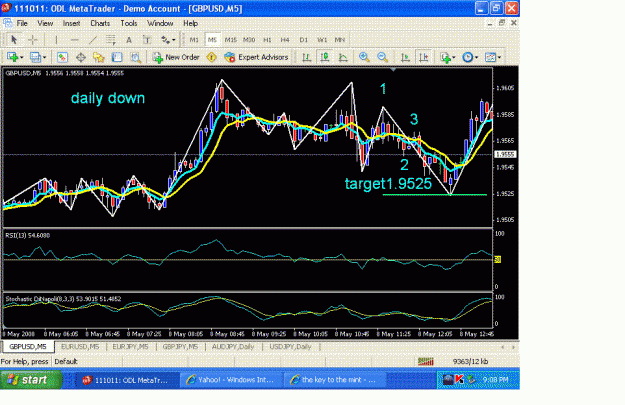This screenshot has width=625, height=405.
Task: Switch to W1 timeframe
Action: [x=322, y=39]
